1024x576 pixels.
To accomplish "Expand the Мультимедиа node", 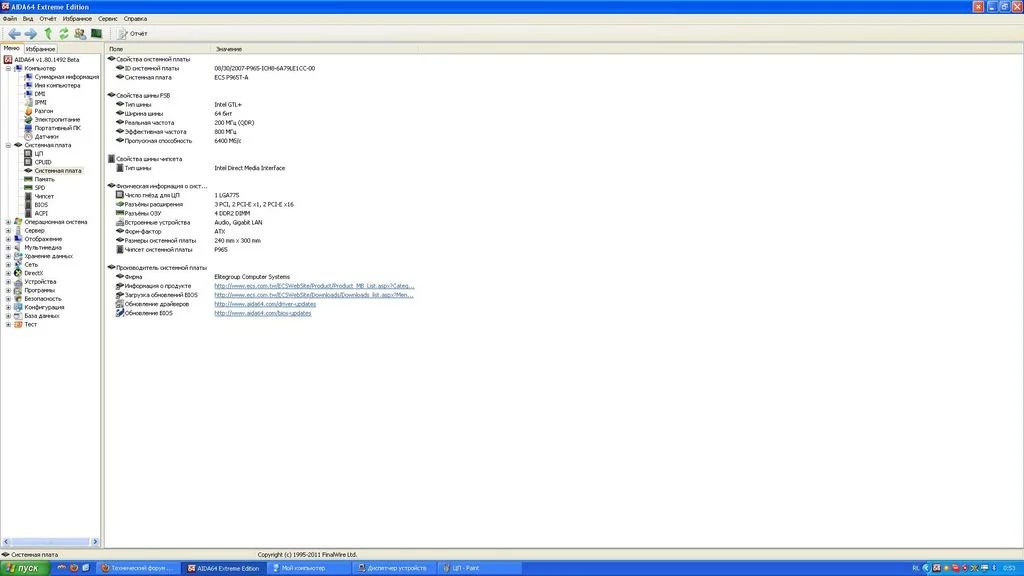I will point(8,248).
